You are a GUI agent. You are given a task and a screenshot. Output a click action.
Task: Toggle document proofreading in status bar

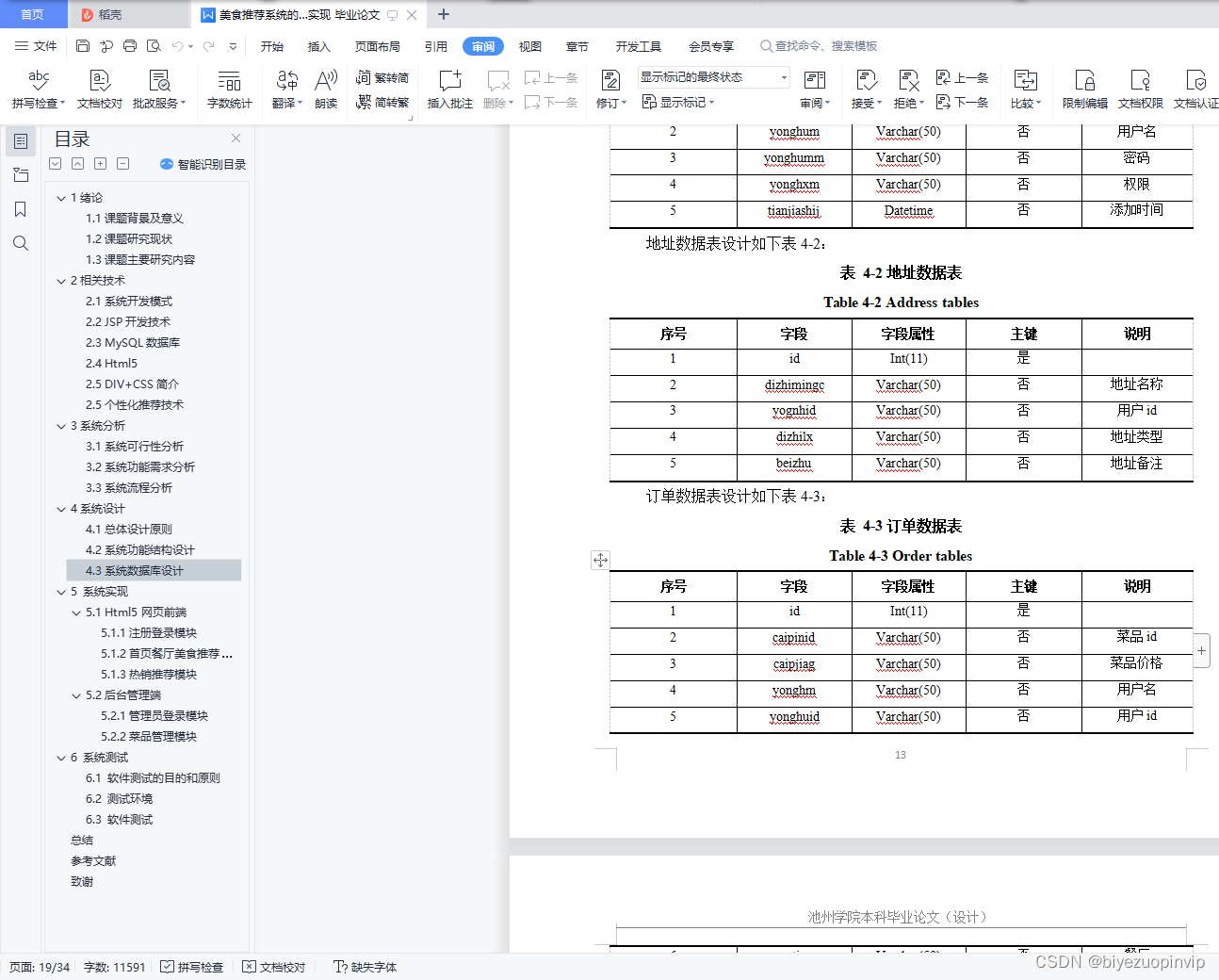274,967
